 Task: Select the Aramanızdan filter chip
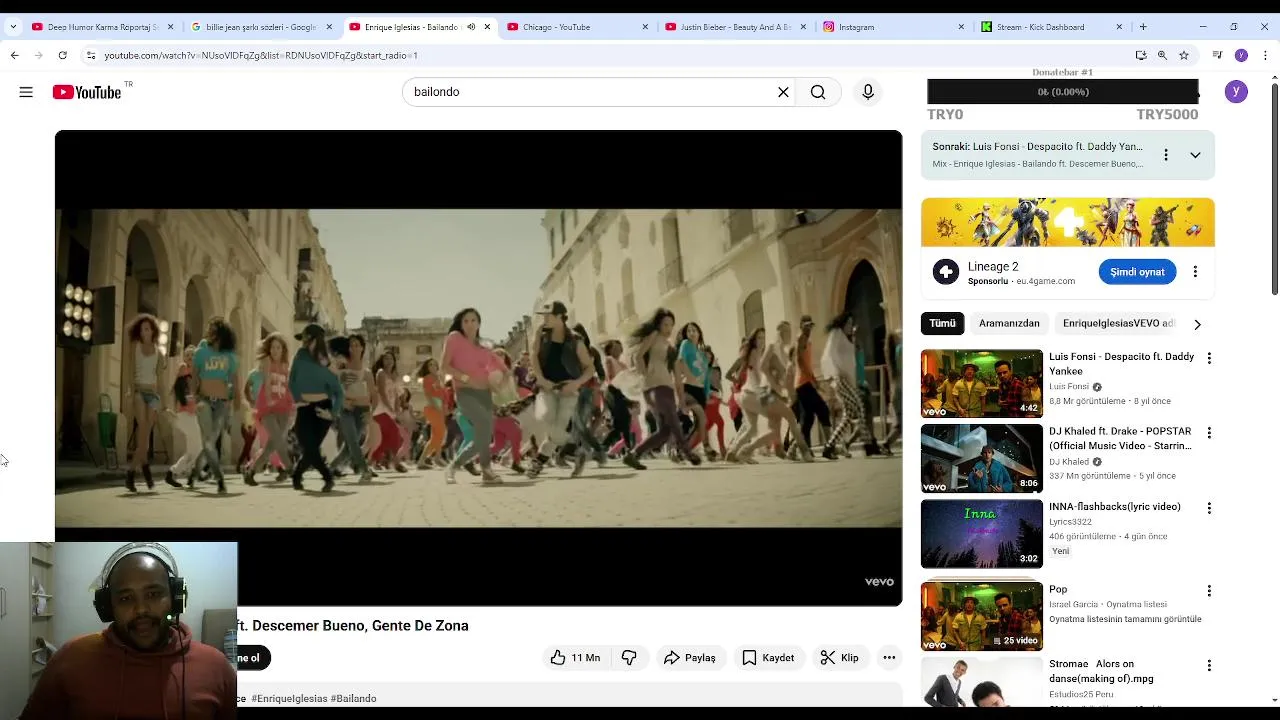(x=1009, y=323)
